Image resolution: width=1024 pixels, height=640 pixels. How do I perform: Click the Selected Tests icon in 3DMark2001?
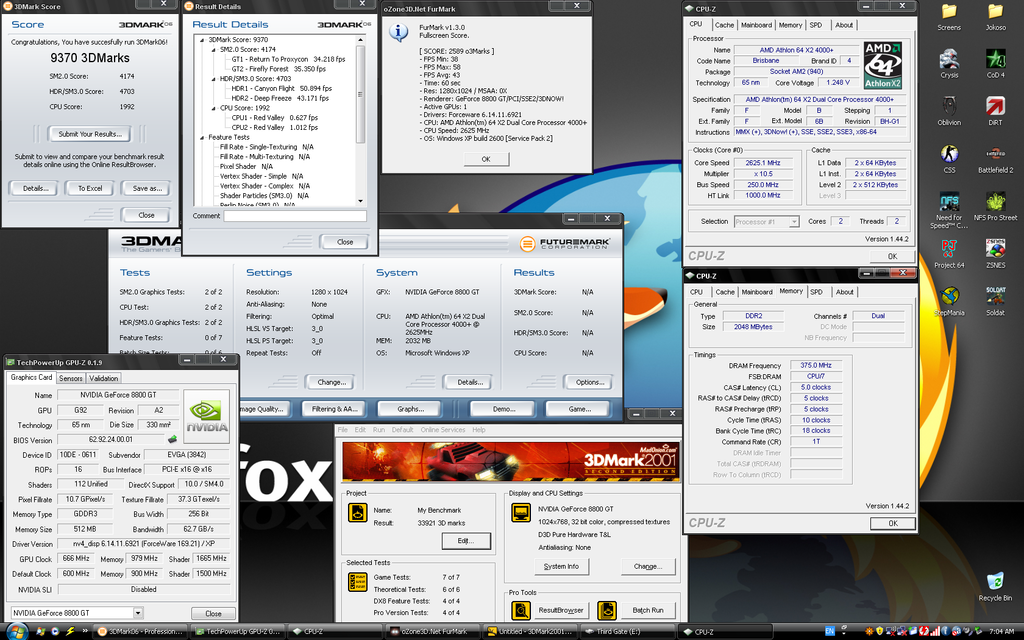click(x=357, y=582)
